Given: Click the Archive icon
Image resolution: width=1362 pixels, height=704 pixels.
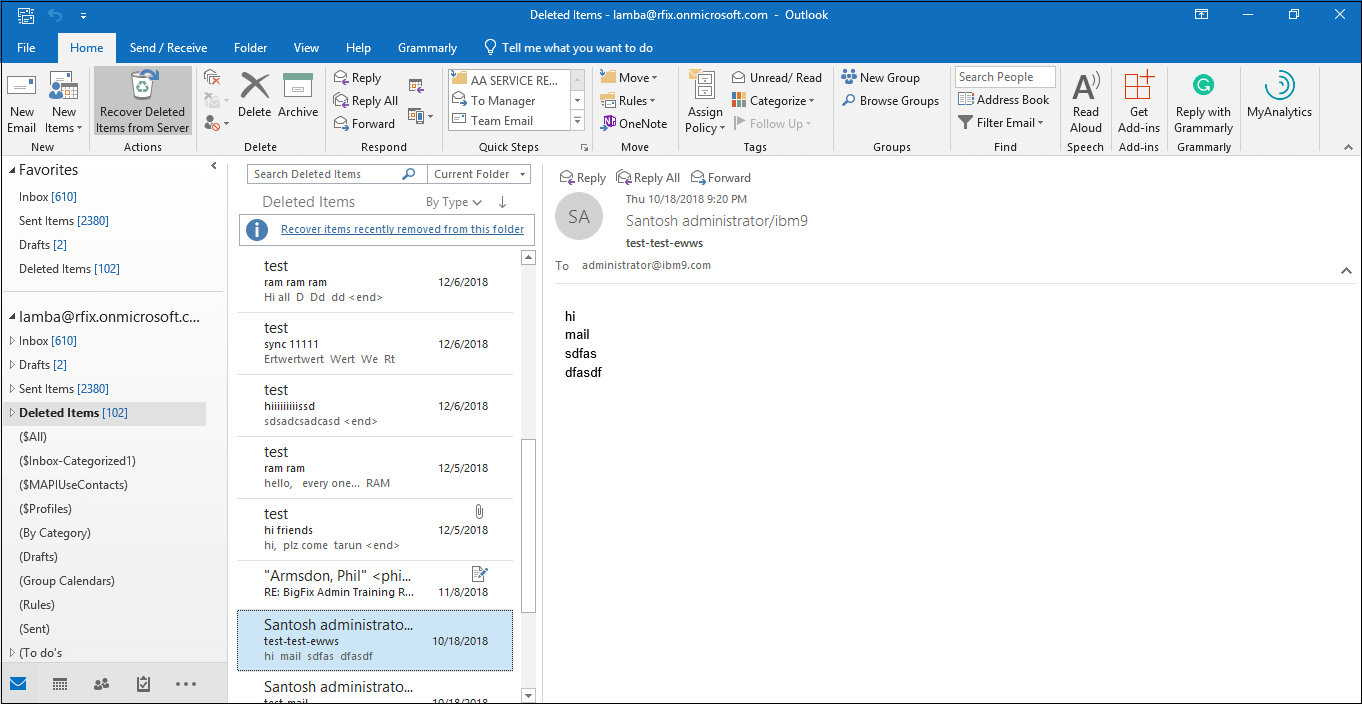Looking at the screenshot, I should [298, 96].
